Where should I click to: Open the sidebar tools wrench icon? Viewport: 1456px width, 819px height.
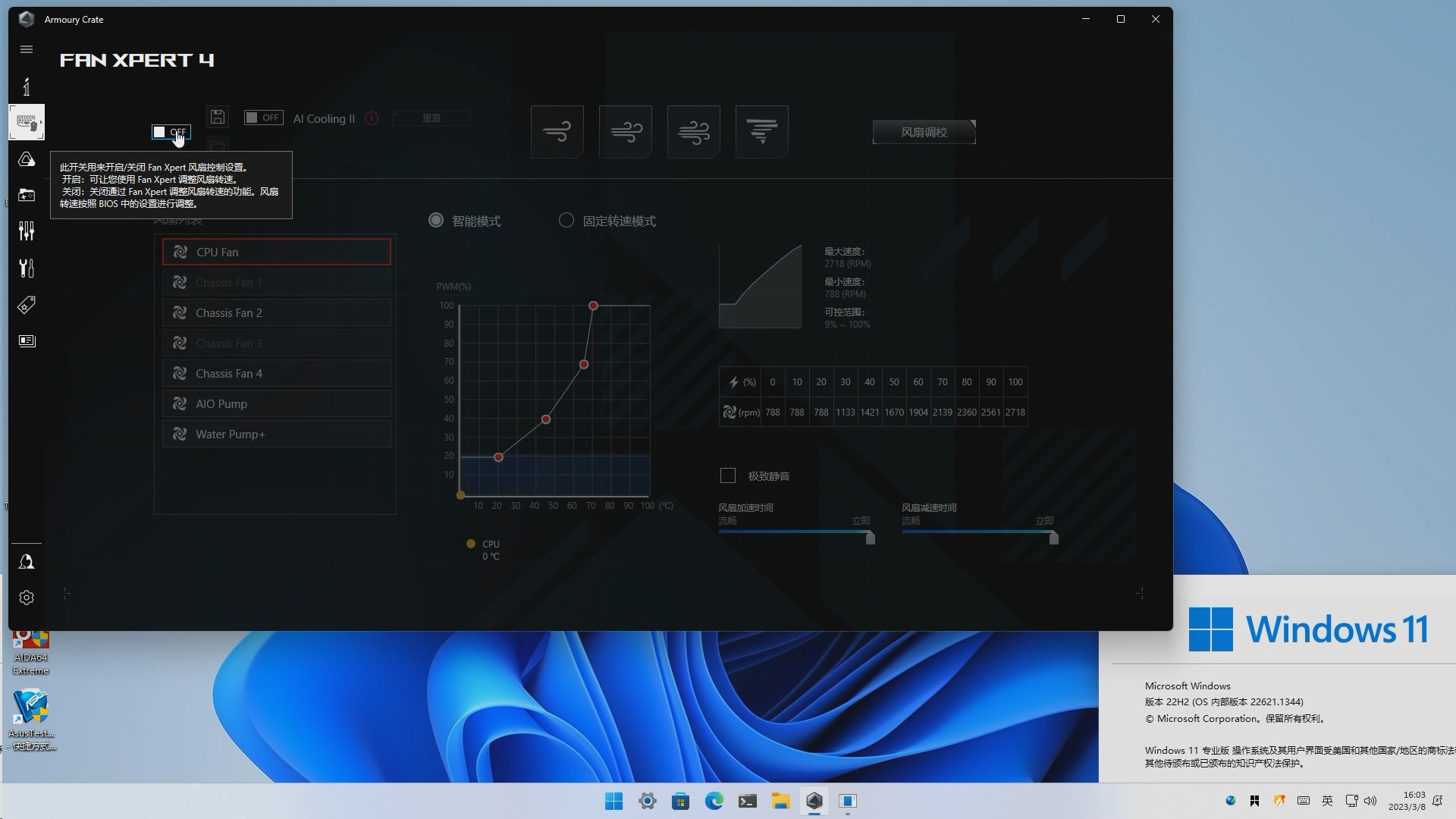pyautogui.click(x=27, y=268)
